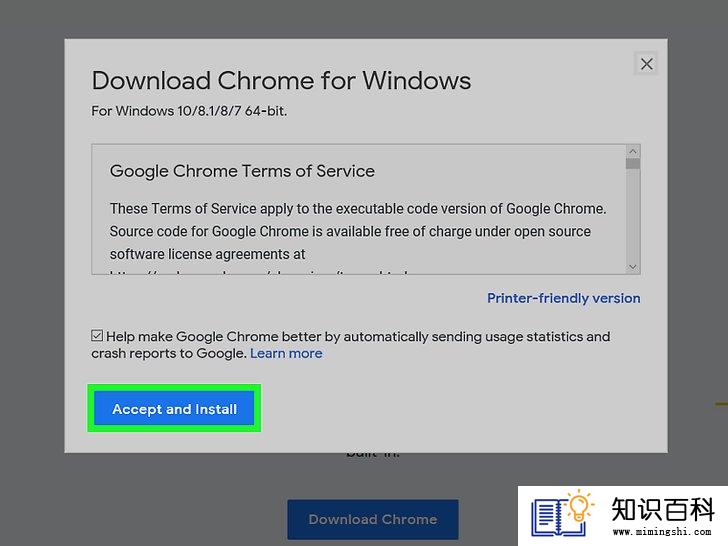This screenshot has height=546, width=728.
Task: Uncheck the usage statistics and crash reports checkbox
Action: tap(97, 336)
